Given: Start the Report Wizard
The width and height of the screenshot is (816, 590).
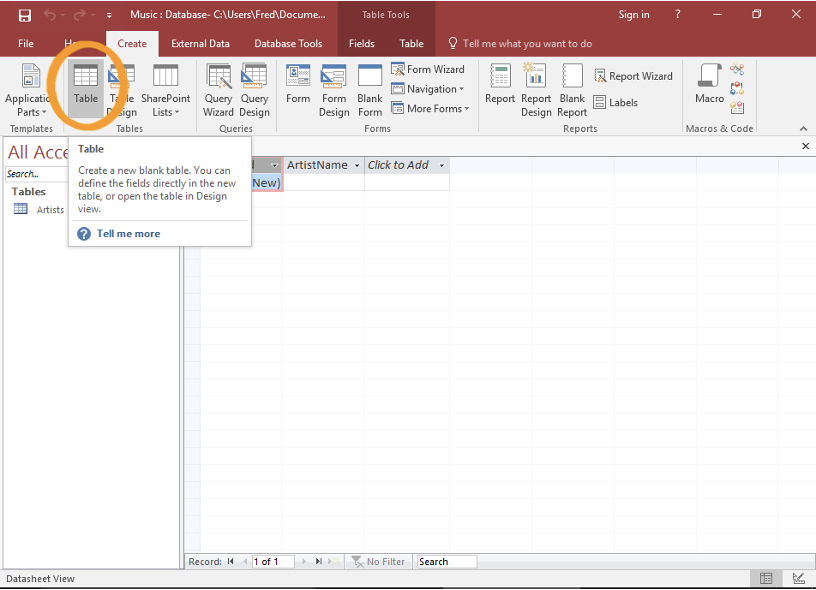Looking at the screenshot, I should click(x=633, y=76).
